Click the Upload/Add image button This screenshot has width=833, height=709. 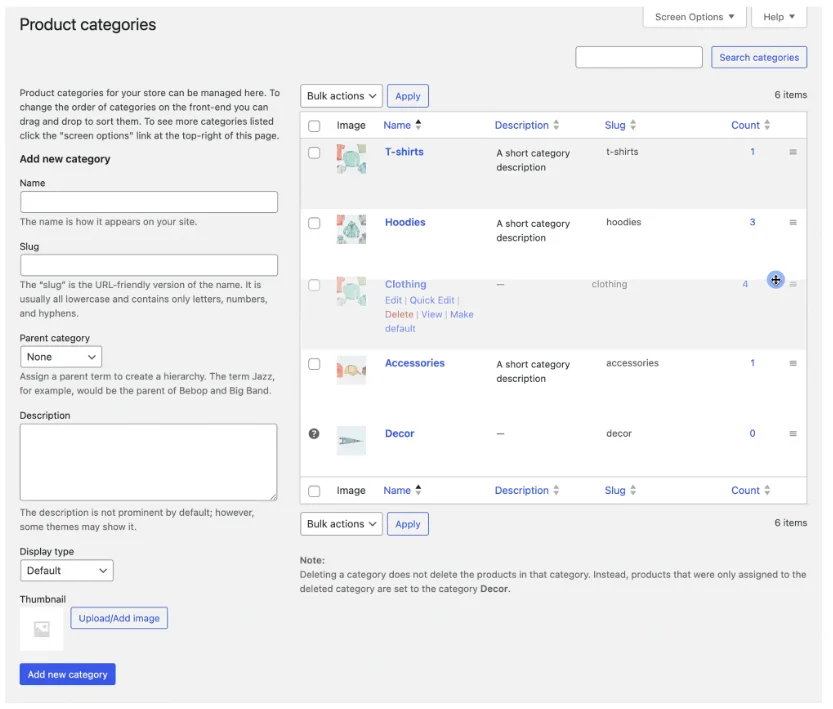click(119, 618)
